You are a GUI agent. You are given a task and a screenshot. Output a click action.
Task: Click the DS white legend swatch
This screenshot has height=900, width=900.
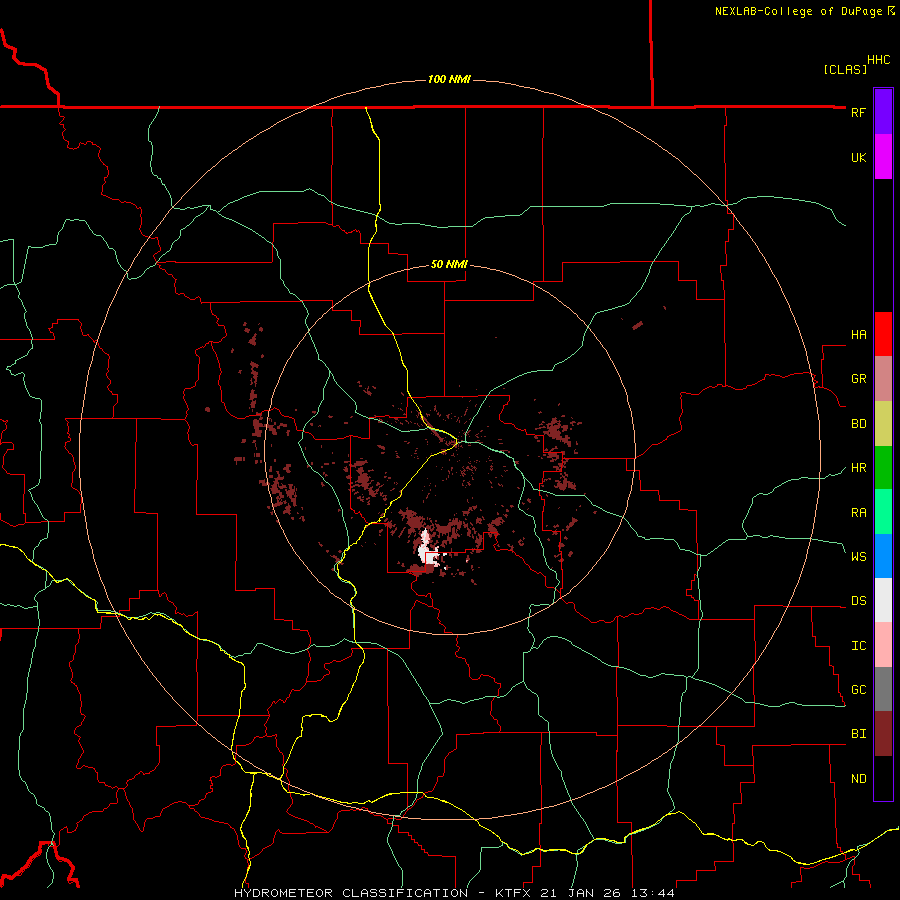(x=883, y=600)
